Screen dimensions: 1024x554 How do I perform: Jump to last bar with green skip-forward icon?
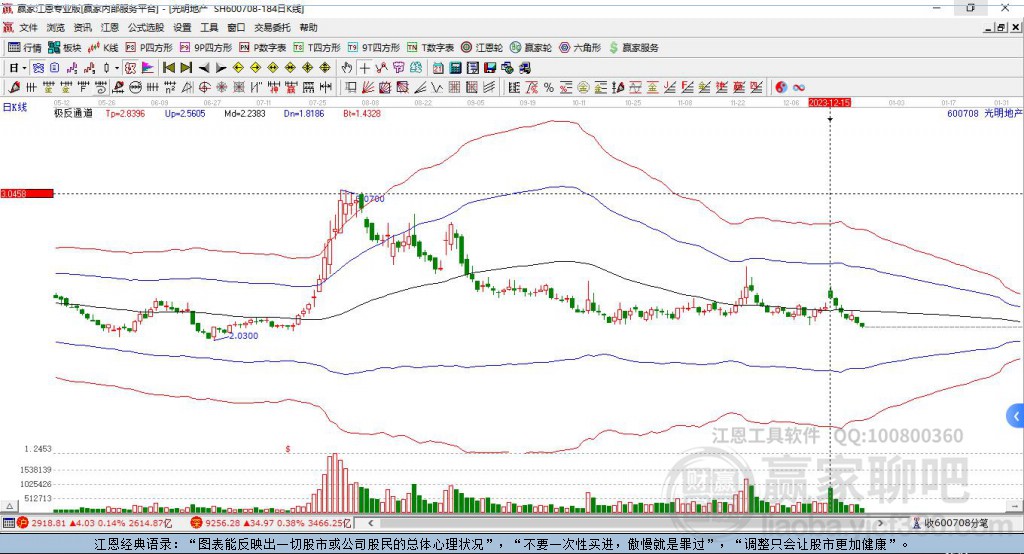point(186,68)
